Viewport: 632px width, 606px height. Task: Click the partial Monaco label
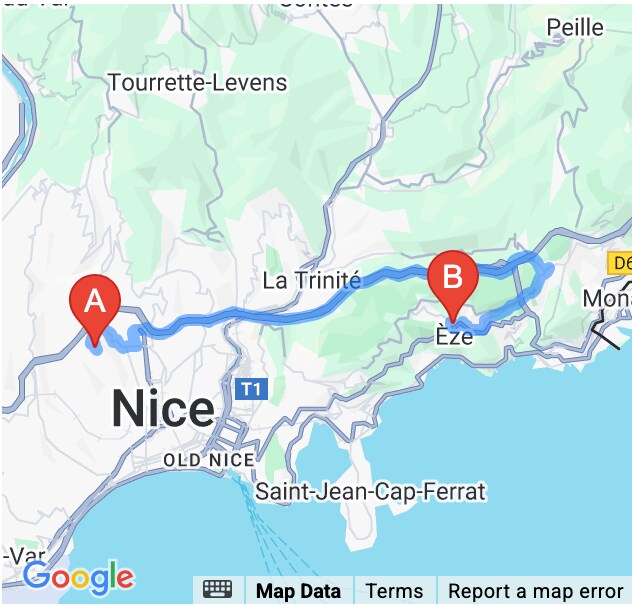tap(607, 299)
